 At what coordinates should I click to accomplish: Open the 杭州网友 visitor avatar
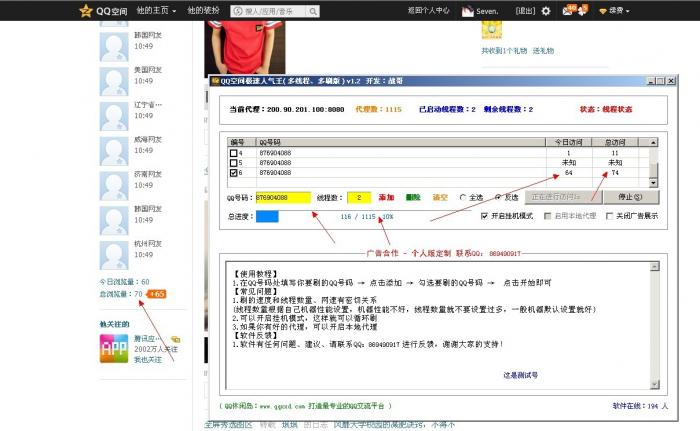[114, 255]
